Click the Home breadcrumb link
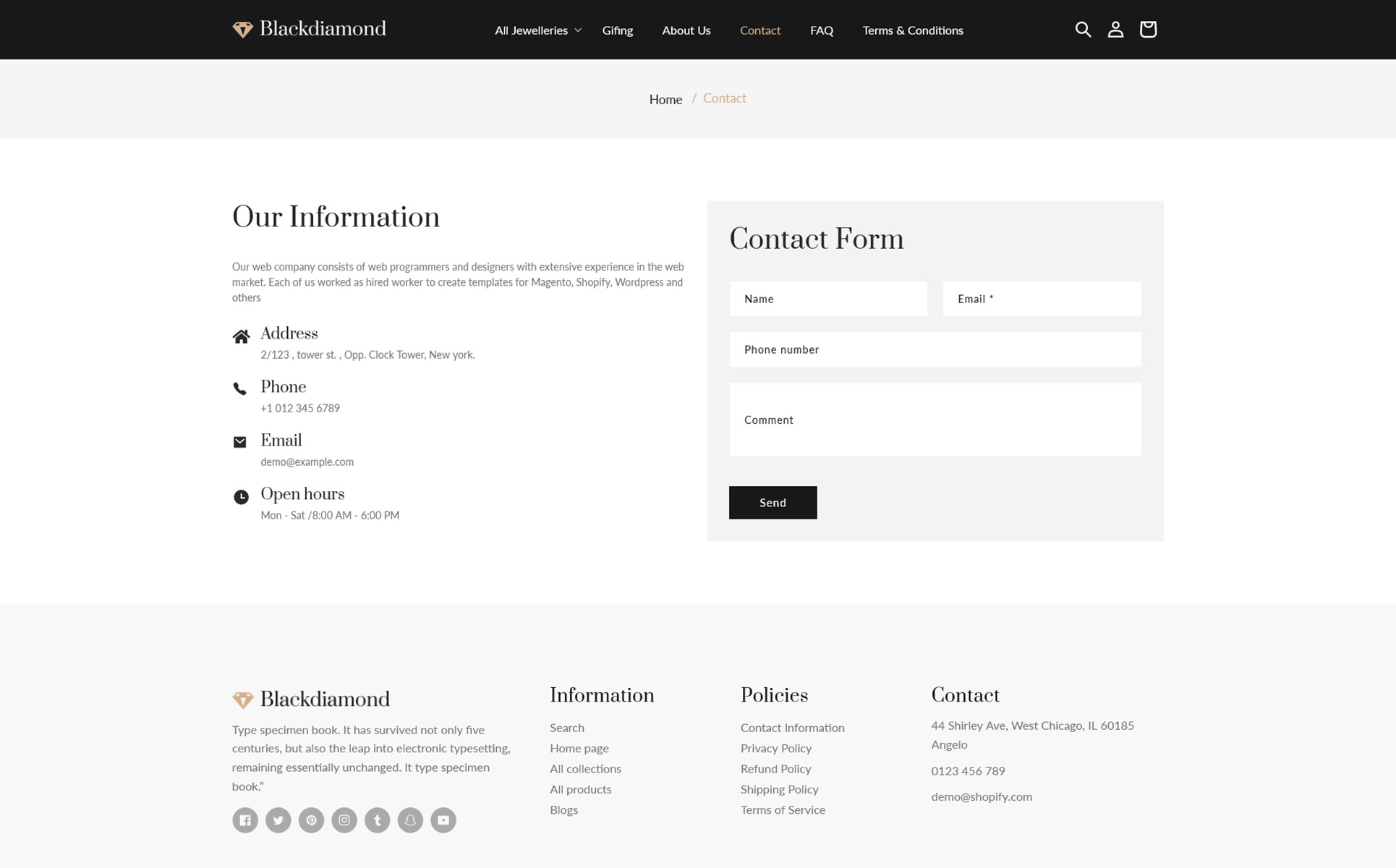Viewport: 1396px width, 868px height. (665, 99)
